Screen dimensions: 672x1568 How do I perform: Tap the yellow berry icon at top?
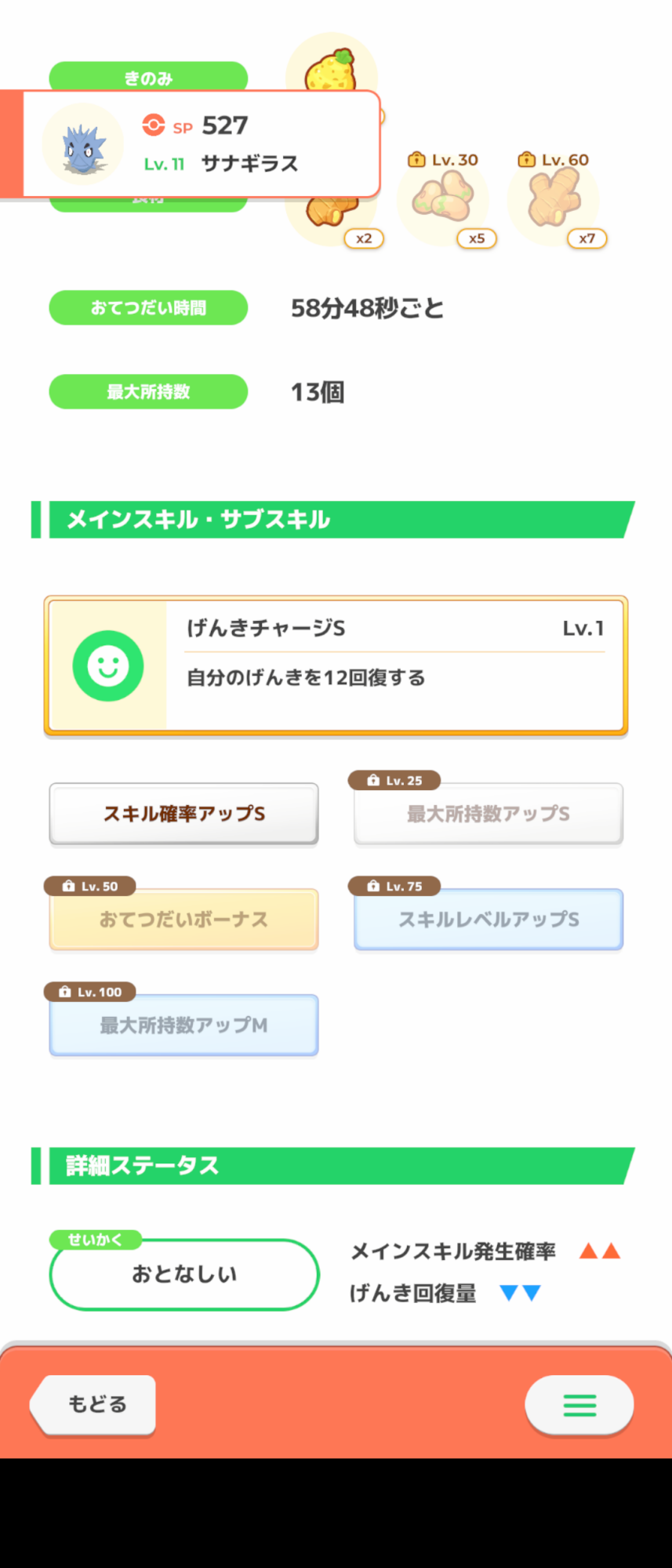point(331,69)
